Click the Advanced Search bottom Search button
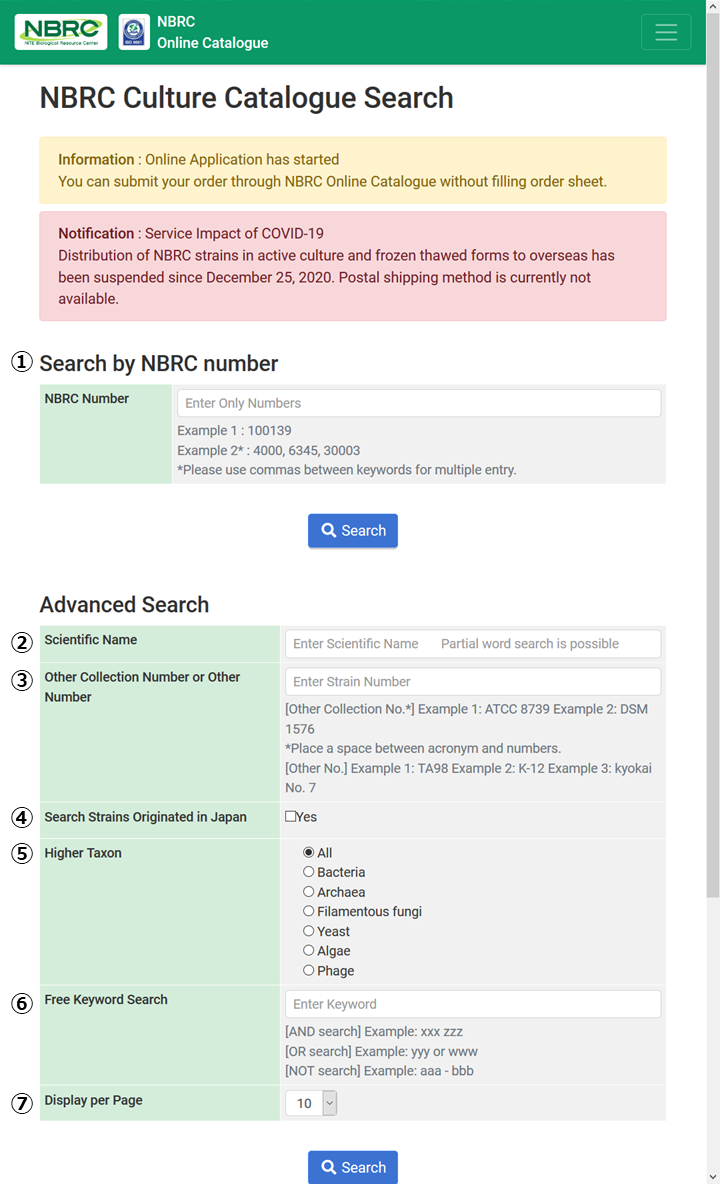This screenshot has width=720, height=1201. click(353, 1167)
